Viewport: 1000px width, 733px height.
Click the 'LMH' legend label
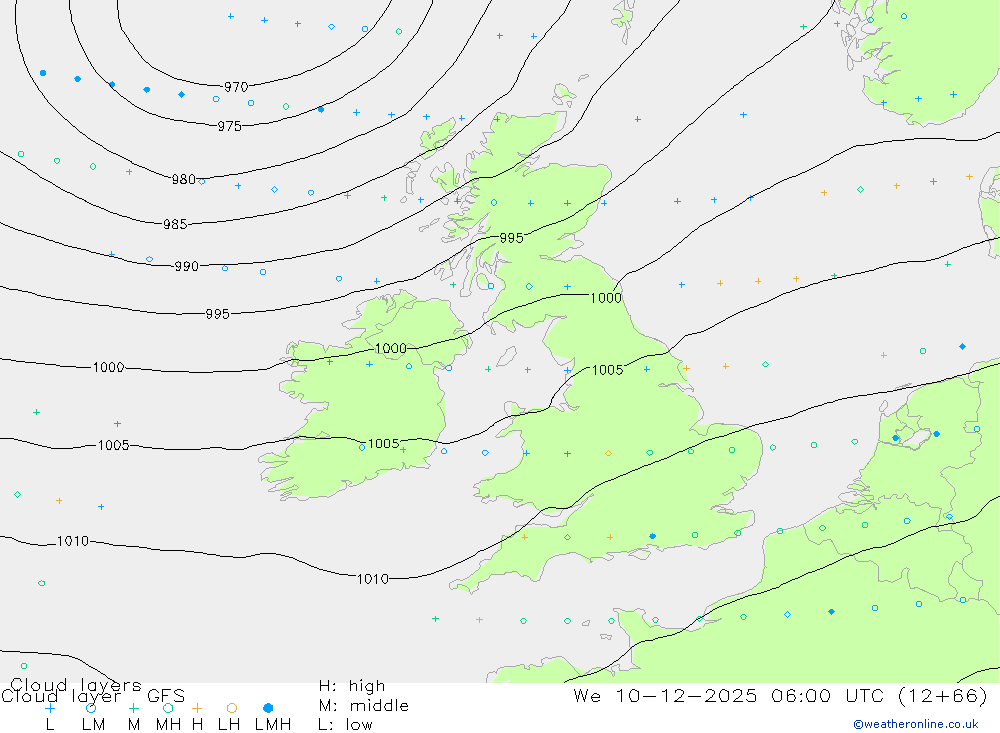273,725
